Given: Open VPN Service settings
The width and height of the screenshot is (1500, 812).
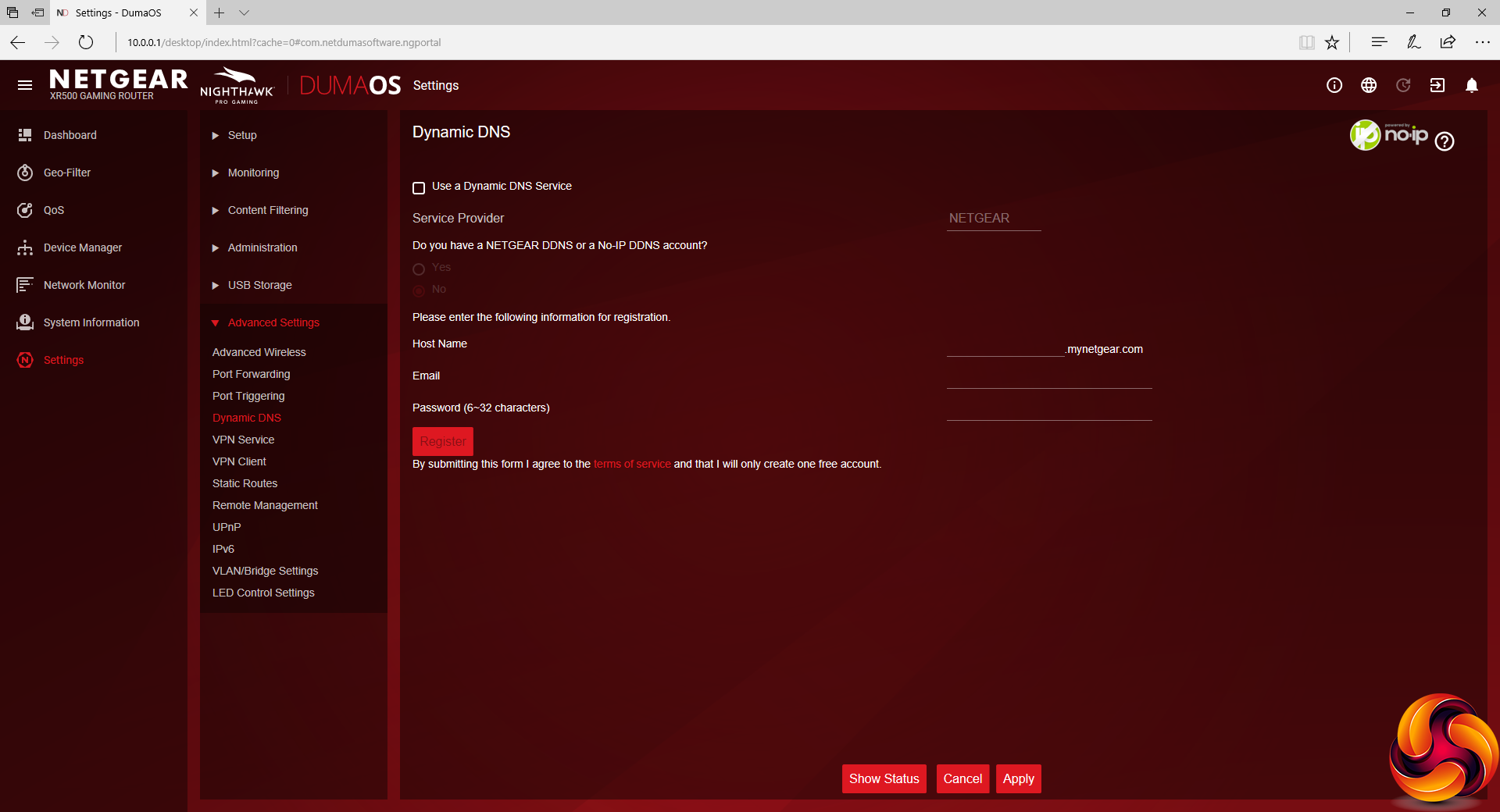Looking at the screenshot, I should [x=244, y=440].
